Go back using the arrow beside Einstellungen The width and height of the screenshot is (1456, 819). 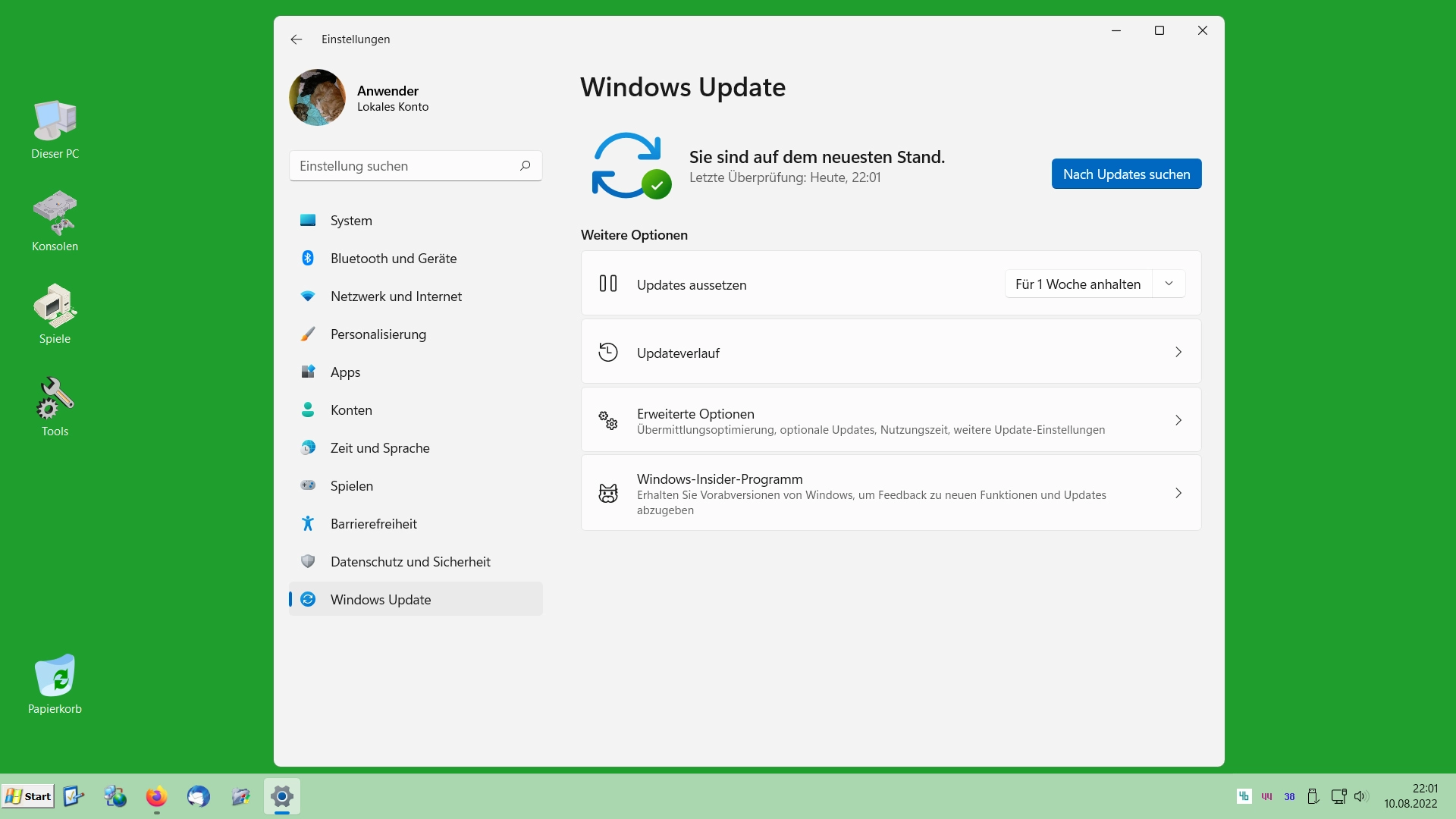297,39
